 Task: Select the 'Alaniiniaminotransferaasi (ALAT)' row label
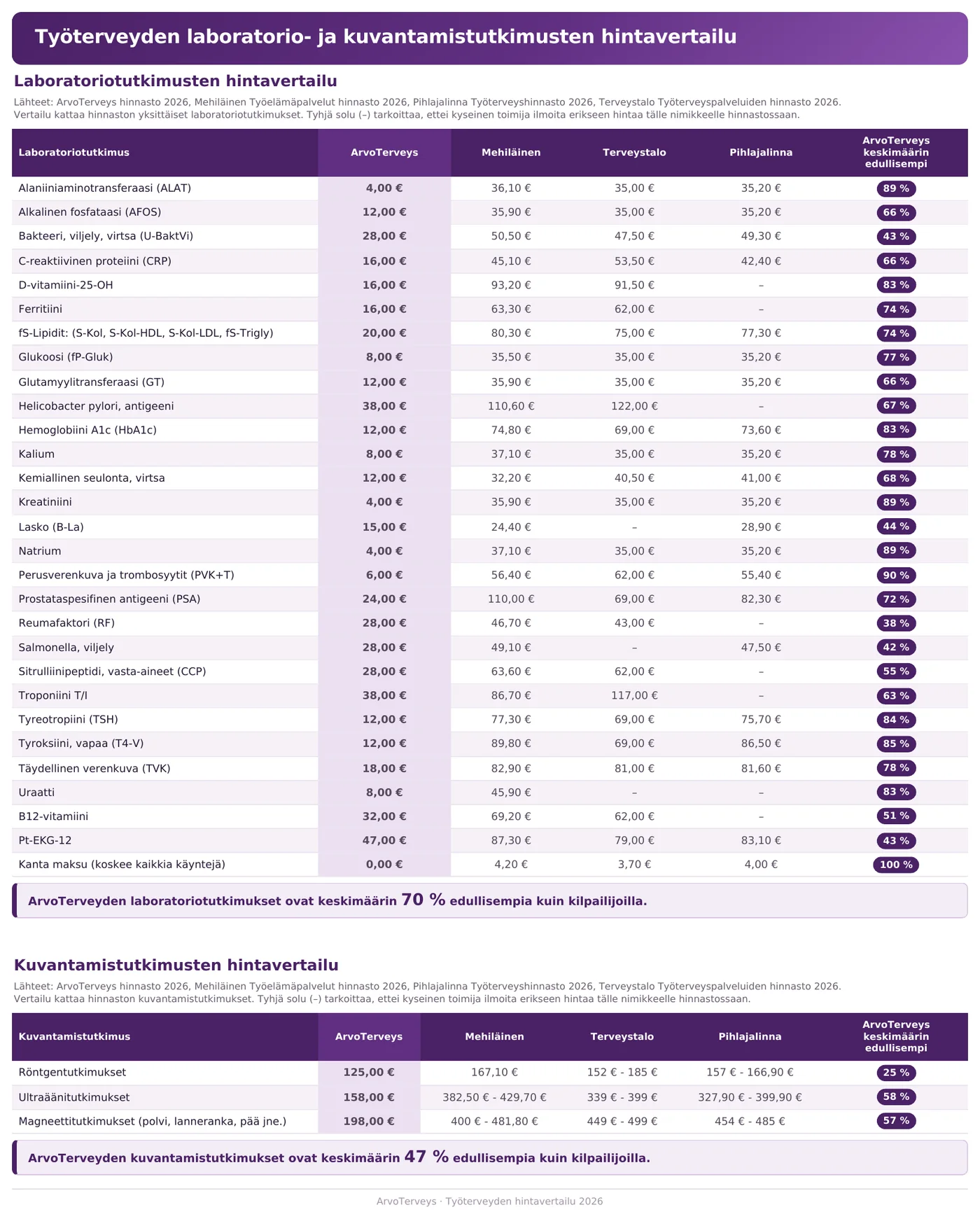pos(105,188)
